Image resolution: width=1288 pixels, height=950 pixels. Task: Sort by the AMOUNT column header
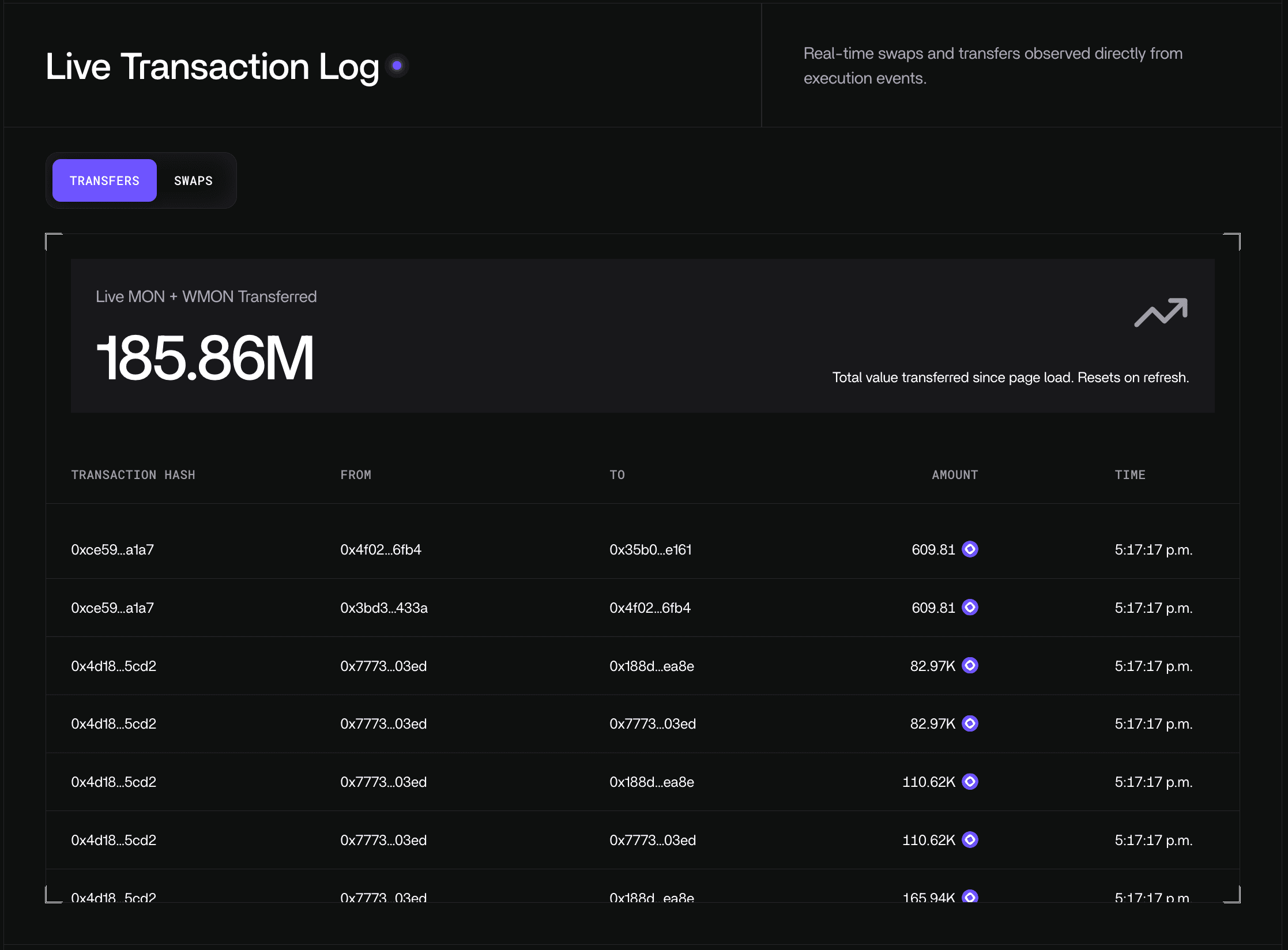click(955, 474)
